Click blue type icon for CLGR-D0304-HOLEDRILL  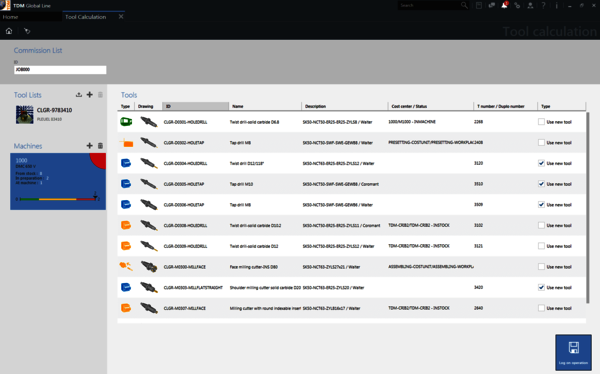(126, 163)
